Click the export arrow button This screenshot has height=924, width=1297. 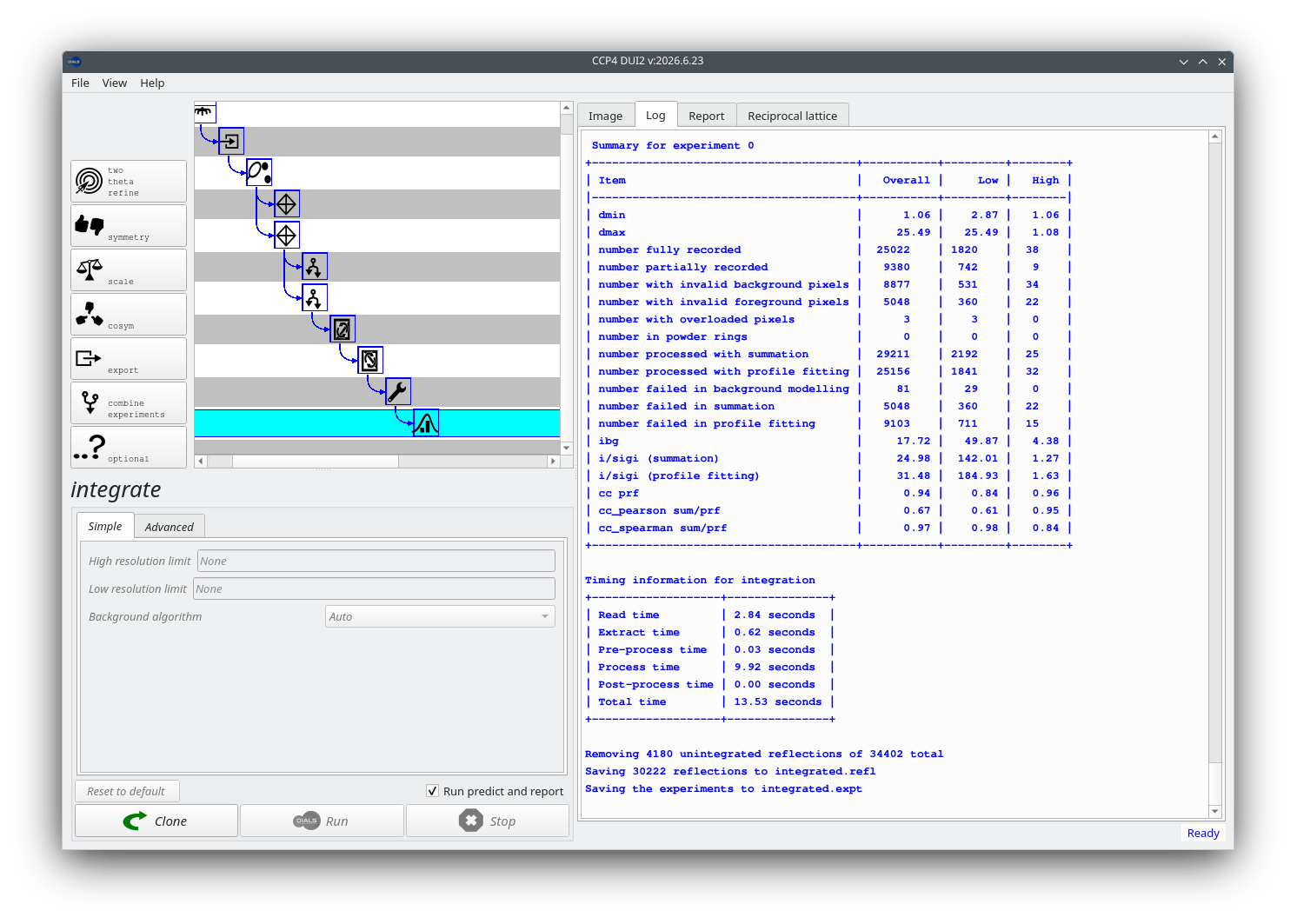129,358
